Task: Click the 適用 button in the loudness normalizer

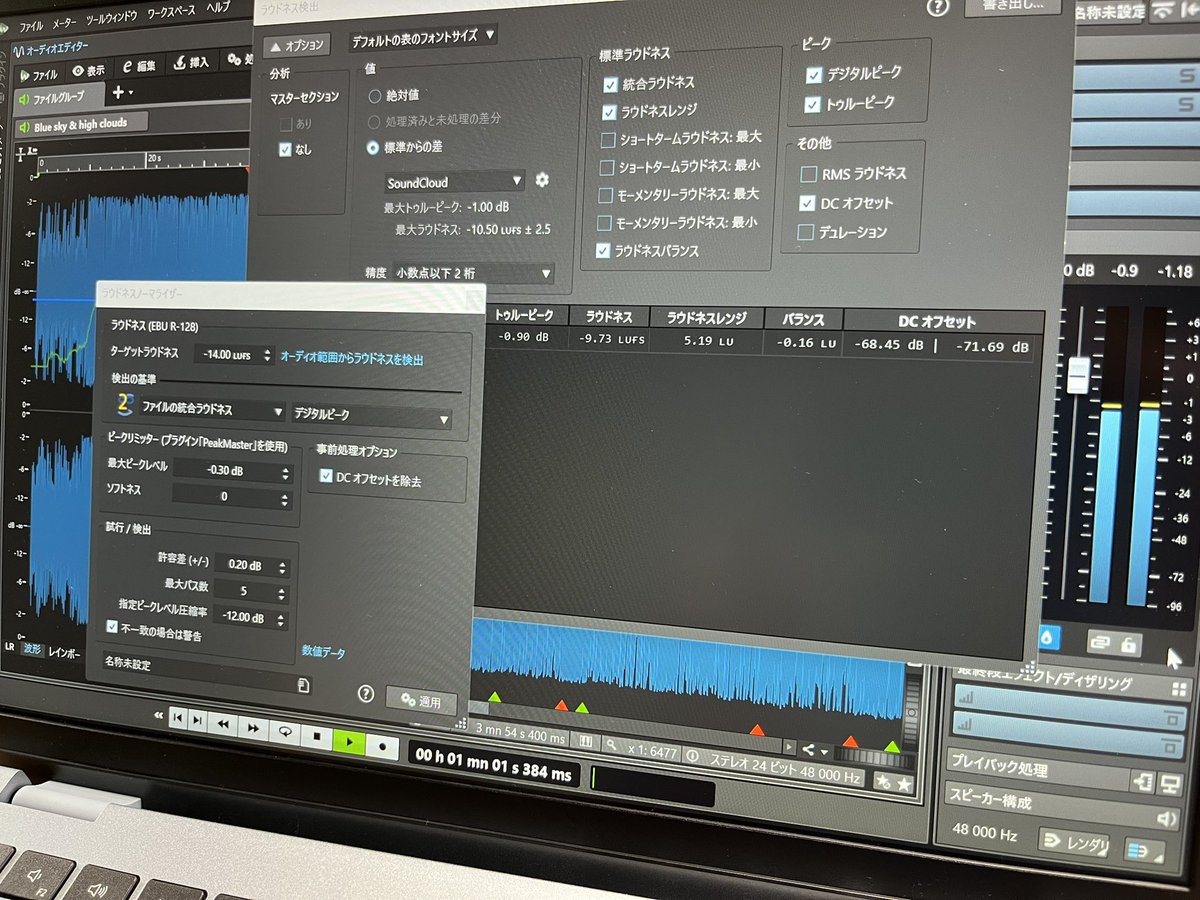Action: point(420,700)
